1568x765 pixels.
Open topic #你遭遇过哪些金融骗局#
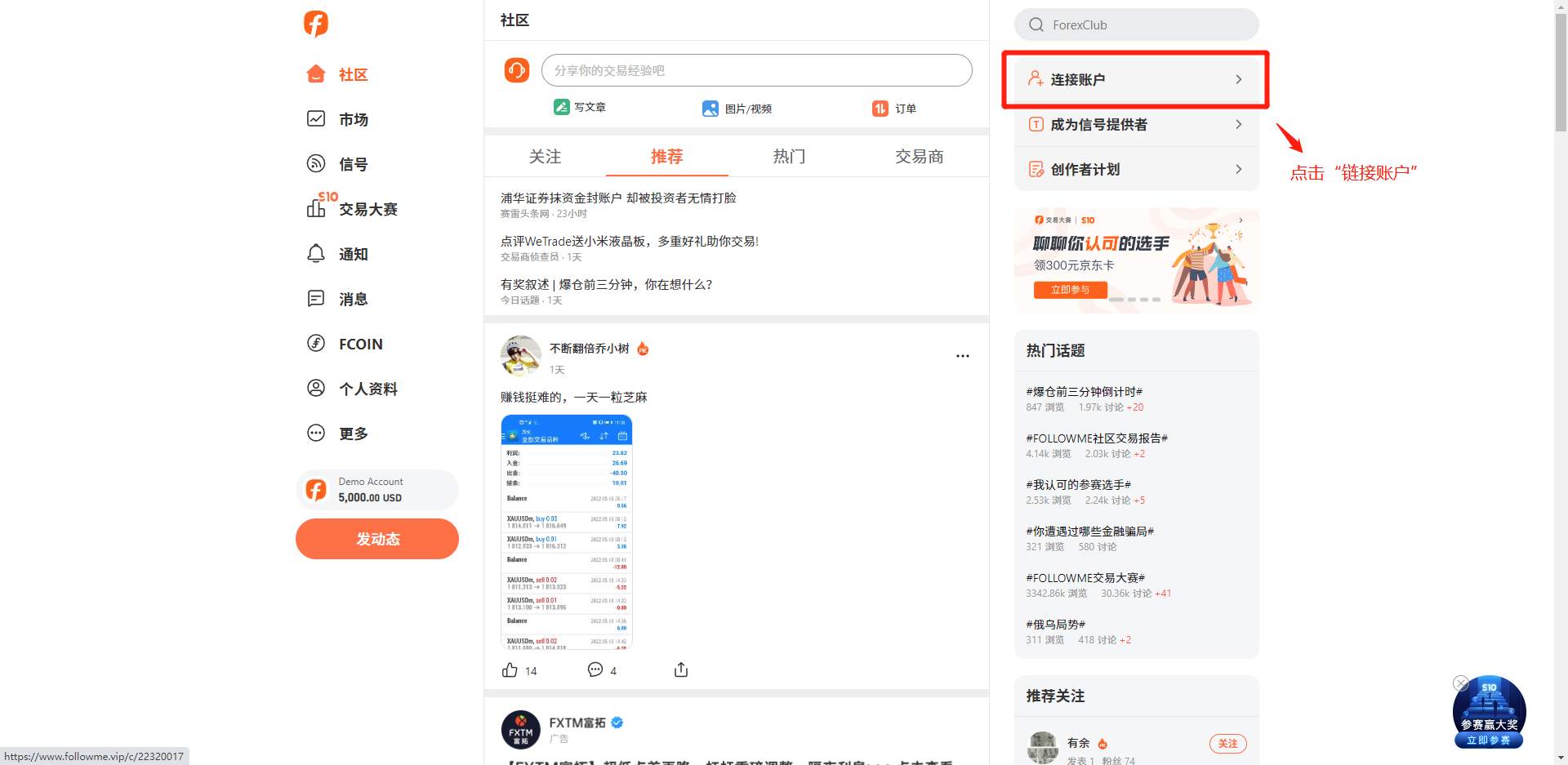[1090, 531]
